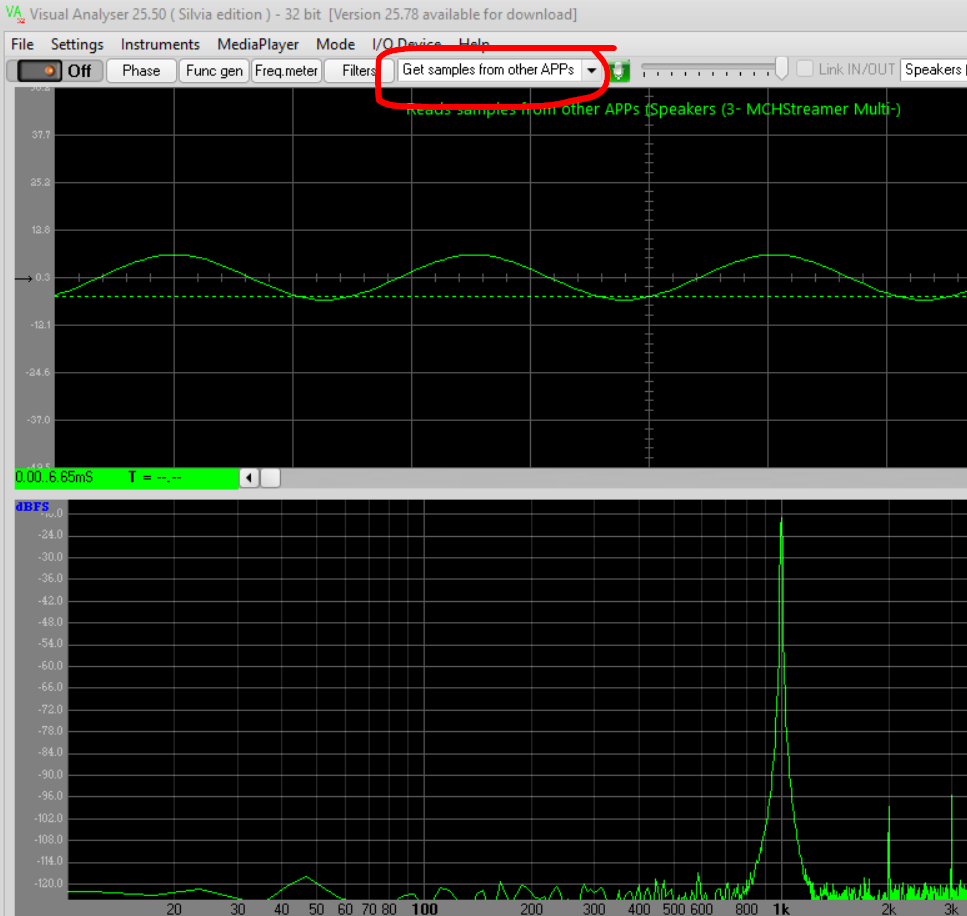Launch the Func gen function generator
The image size is (967, 916).
[x=214, y=71]
